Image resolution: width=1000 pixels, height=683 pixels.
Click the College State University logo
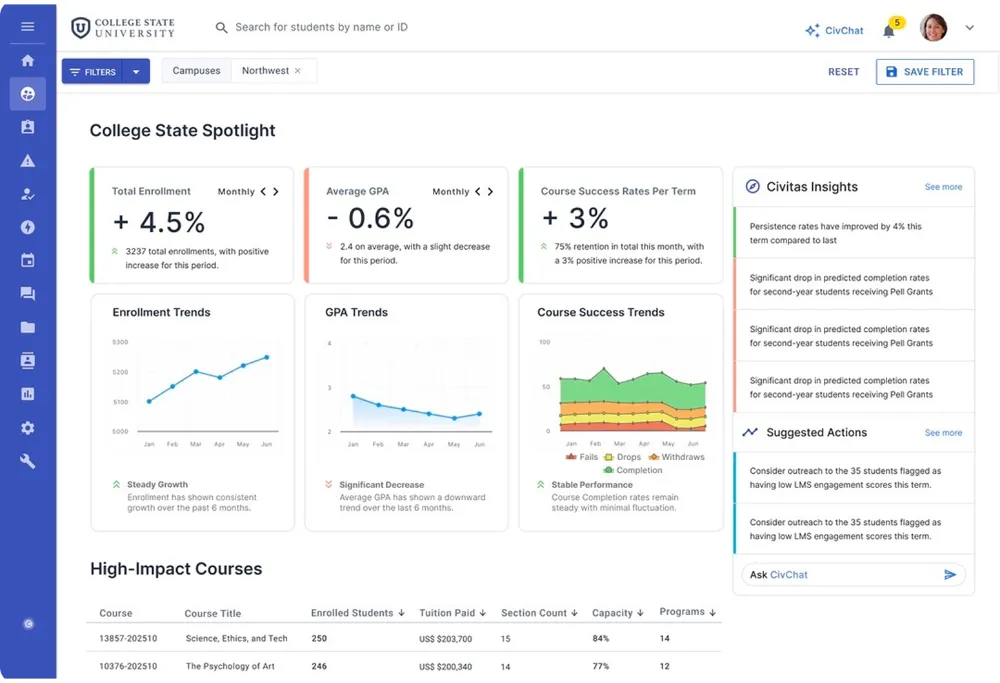click(122, 27)
